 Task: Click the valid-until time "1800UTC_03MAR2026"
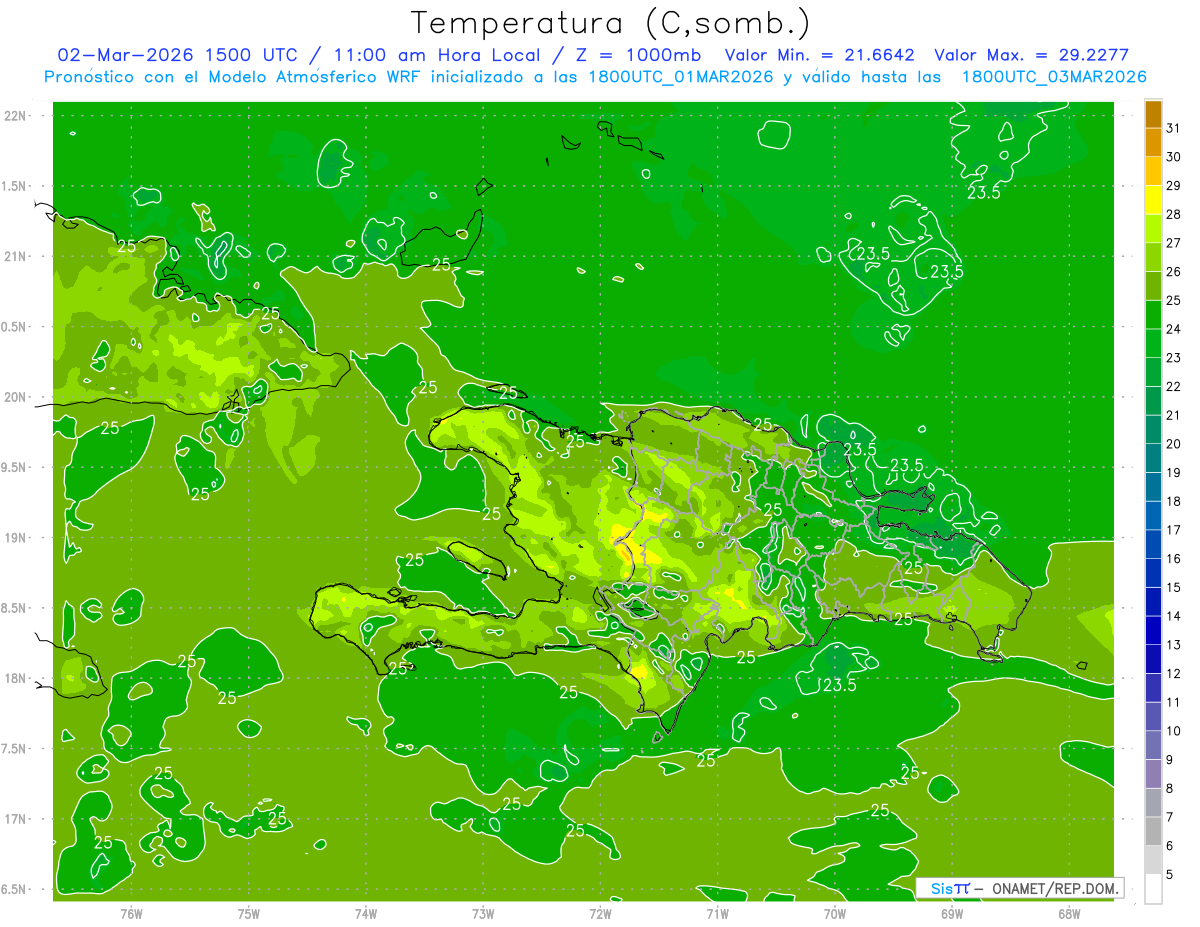(1053, 76)
